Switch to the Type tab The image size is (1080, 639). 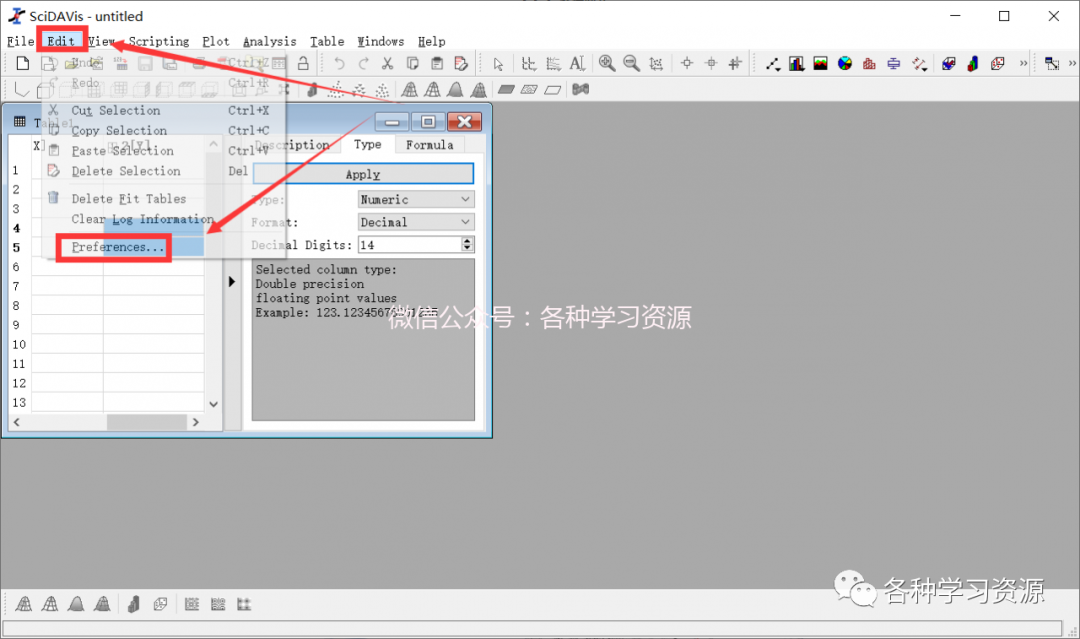[x=368, y=144]
